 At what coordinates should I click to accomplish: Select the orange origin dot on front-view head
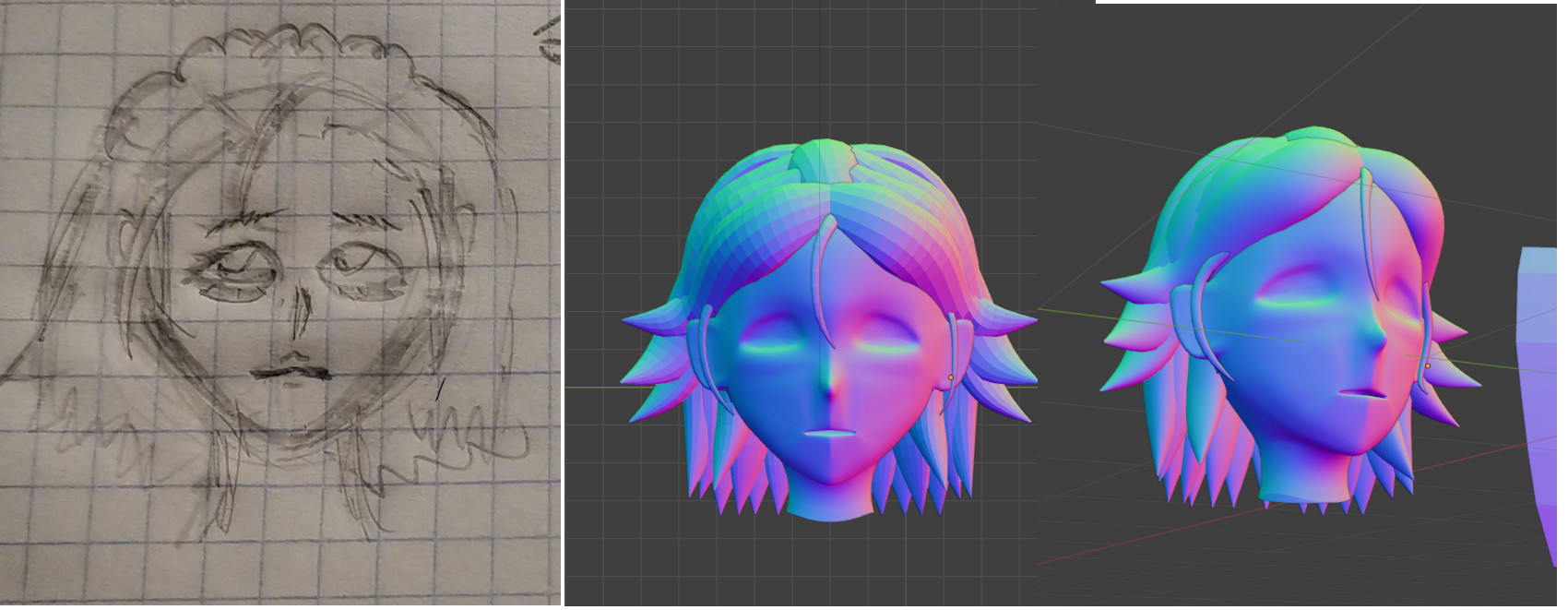click(x=951, y=377)
